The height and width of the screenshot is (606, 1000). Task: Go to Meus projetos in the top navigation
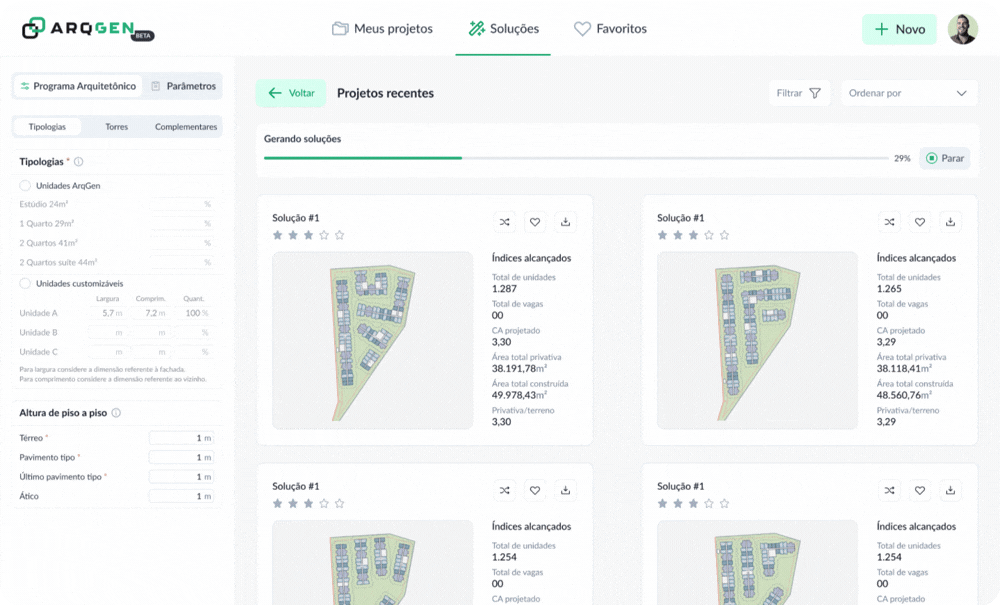coord(383,29)
